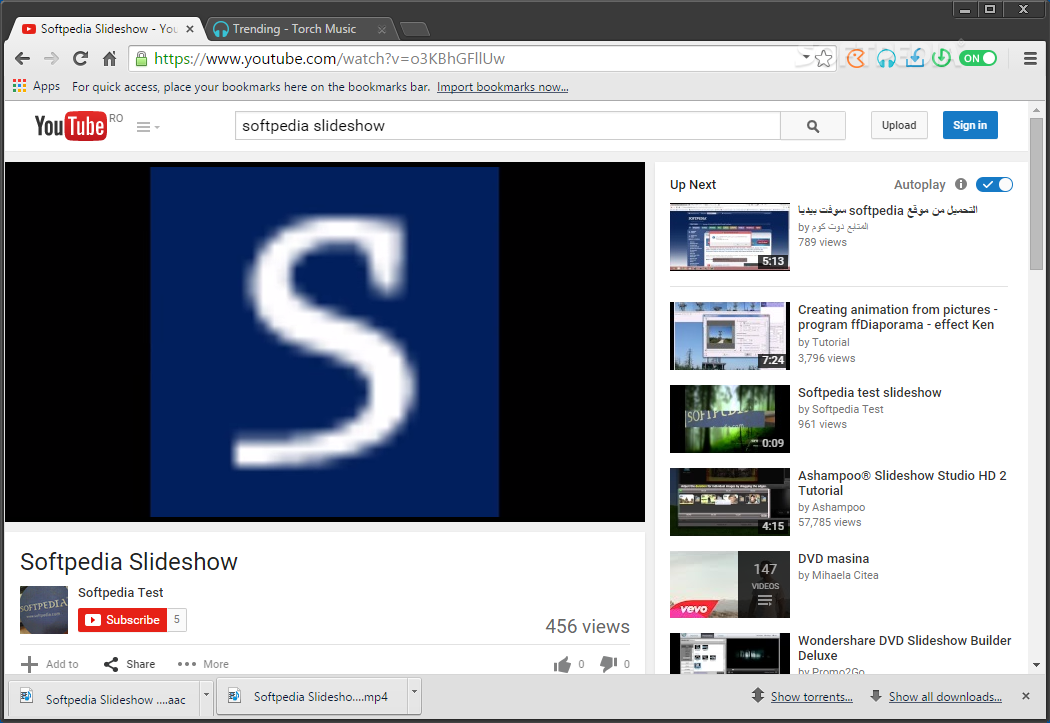Click the YouTube search field
Screen dimensions: 1050x723
pos(508,126)
